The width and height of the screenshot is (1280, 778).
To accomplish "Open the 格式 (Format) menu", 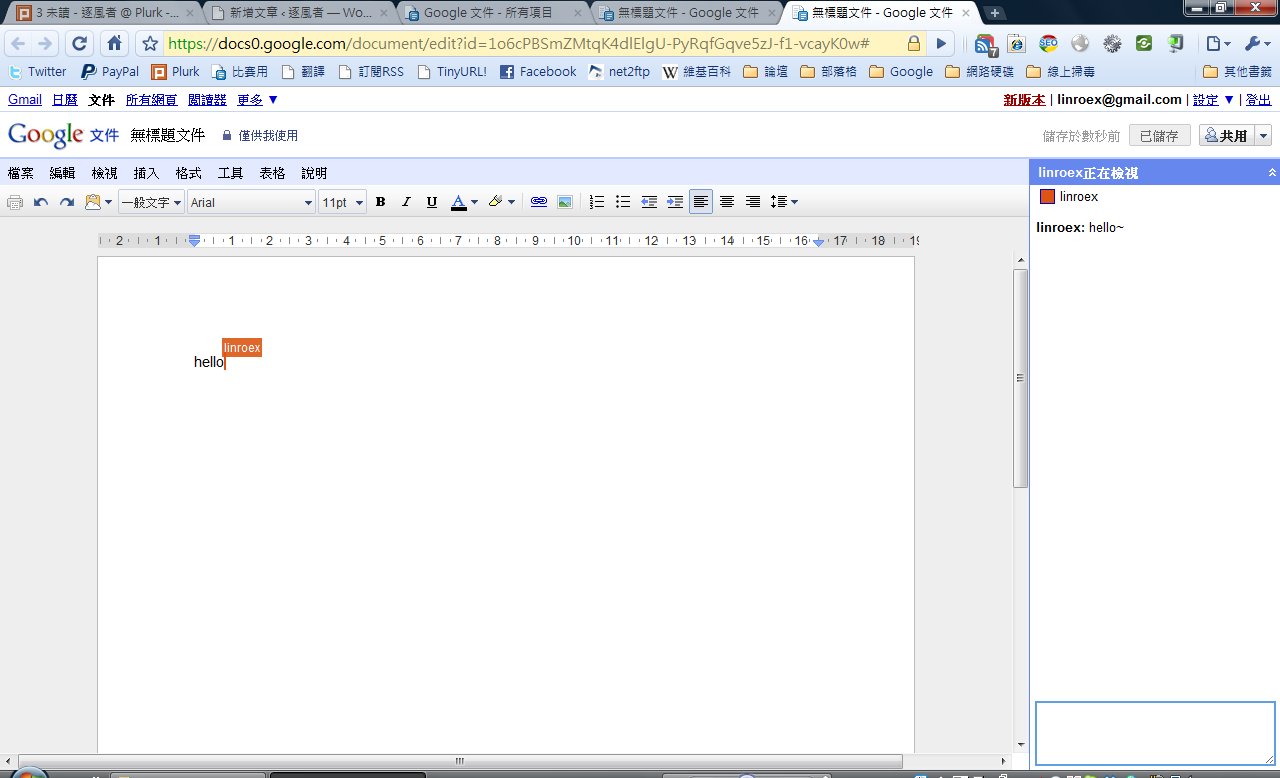I will pyautogui.click(x=188, y=173).
